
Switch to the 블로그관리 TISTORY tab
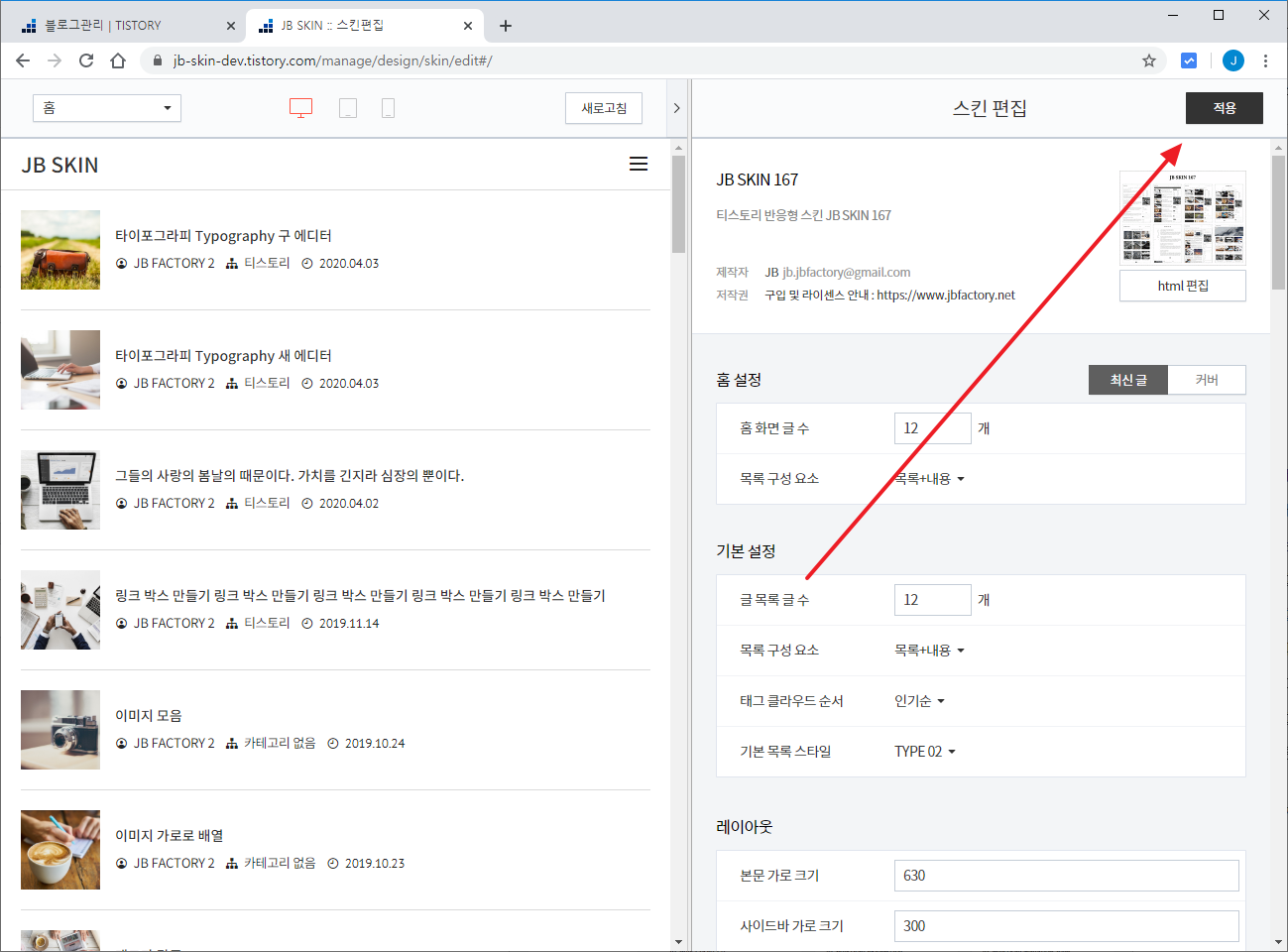(124, 26)
